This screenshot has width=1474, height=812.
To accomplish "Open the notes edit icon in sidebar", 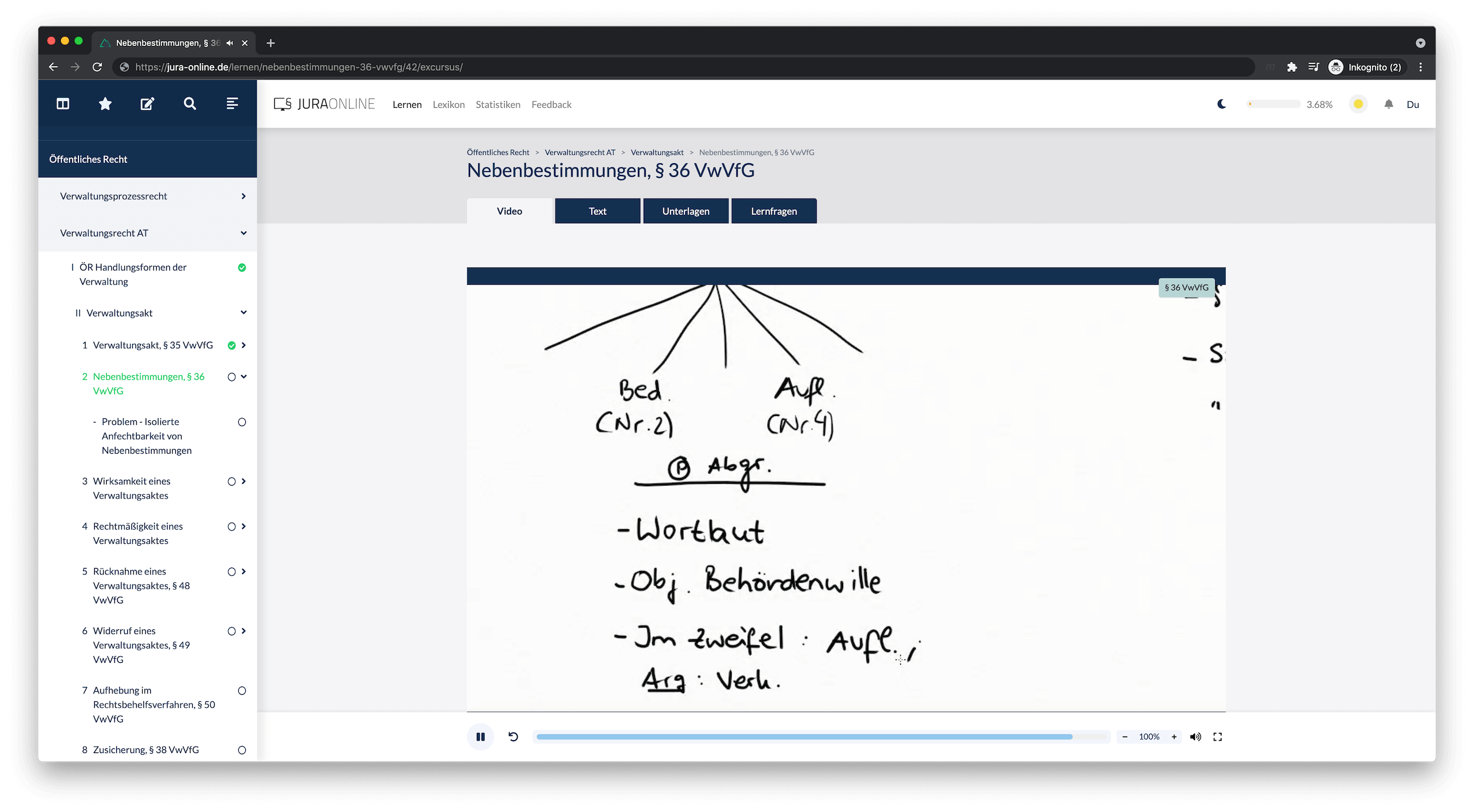I will [x=147, y=104].
